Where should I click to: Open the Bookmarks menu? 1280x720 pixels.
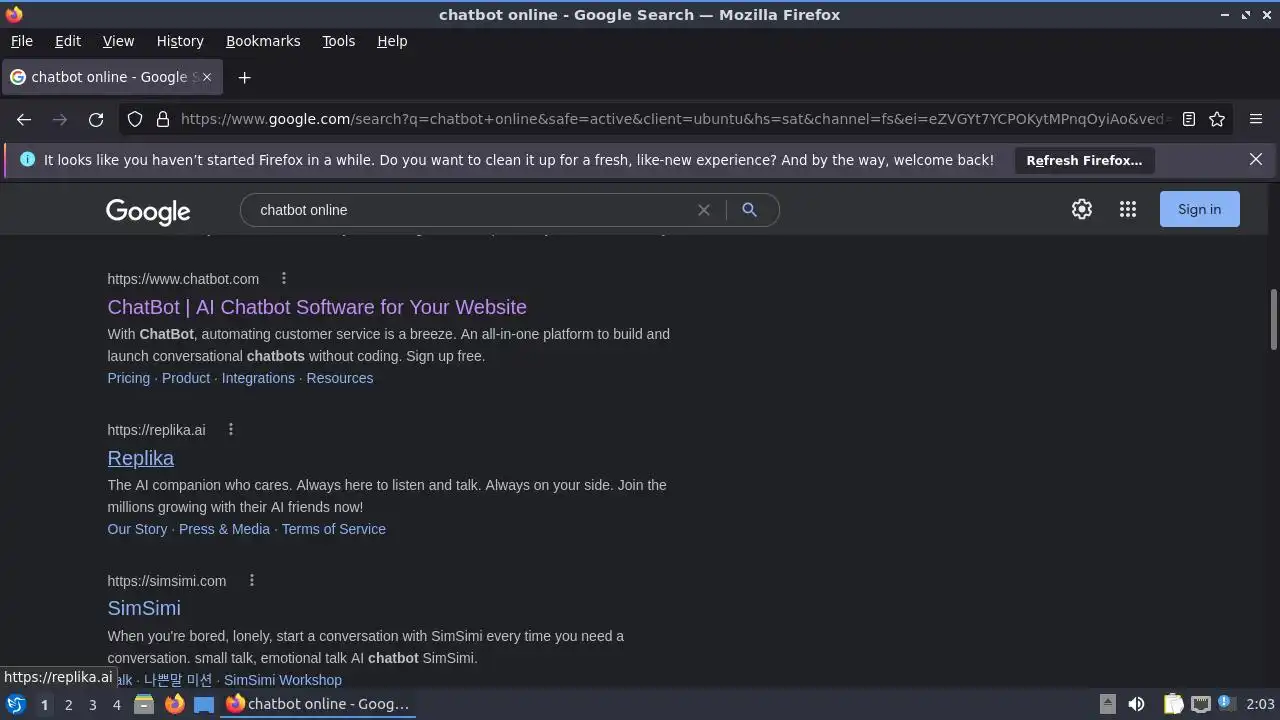(263, 41)
